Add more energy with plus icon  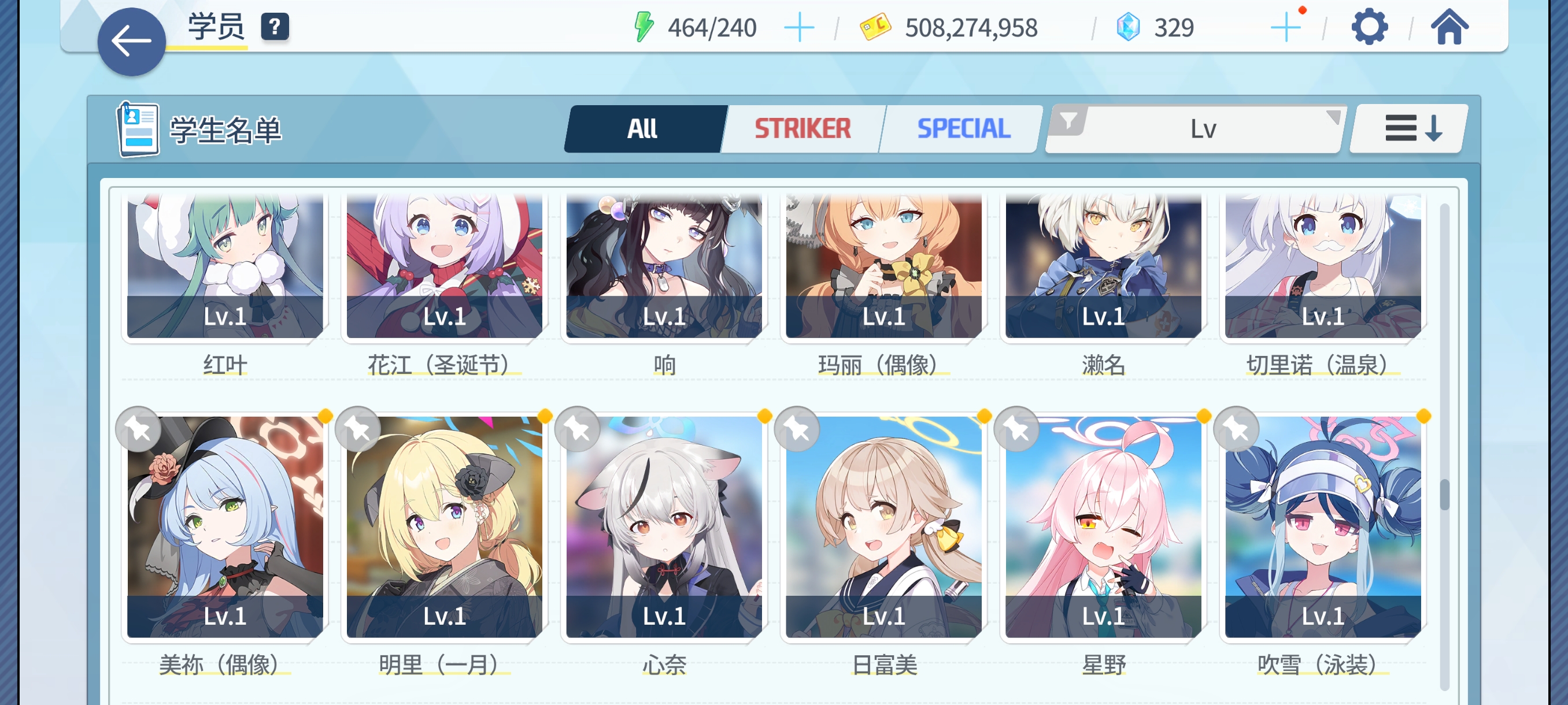[x=798, y=28]
